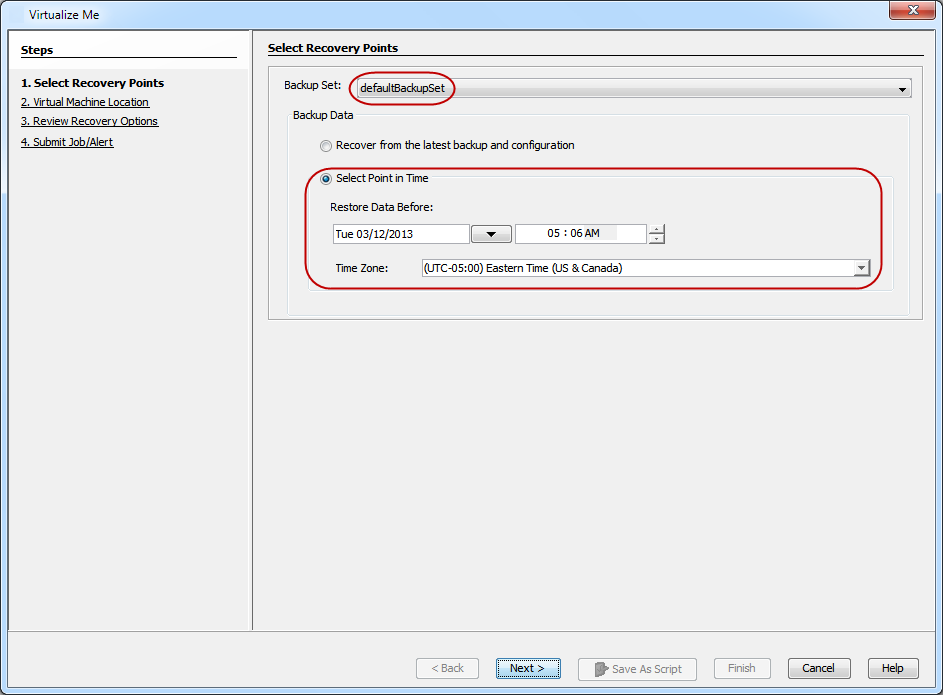This screenshot has height=695, width=943.
Task: Choose the 'Select Point in Time' radio button
Action: coord(326,179)
